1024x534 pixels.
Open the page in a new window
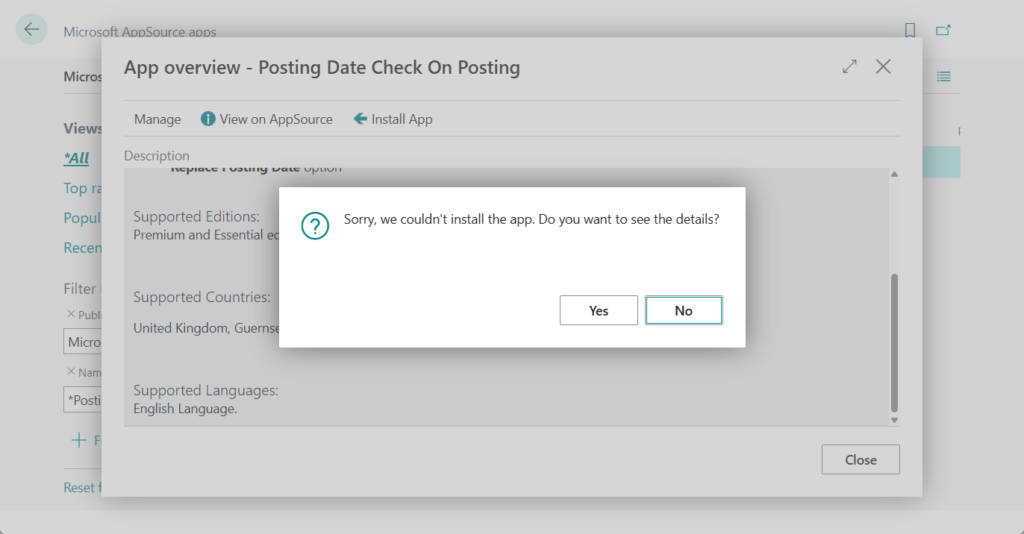[x=943, y=31]
